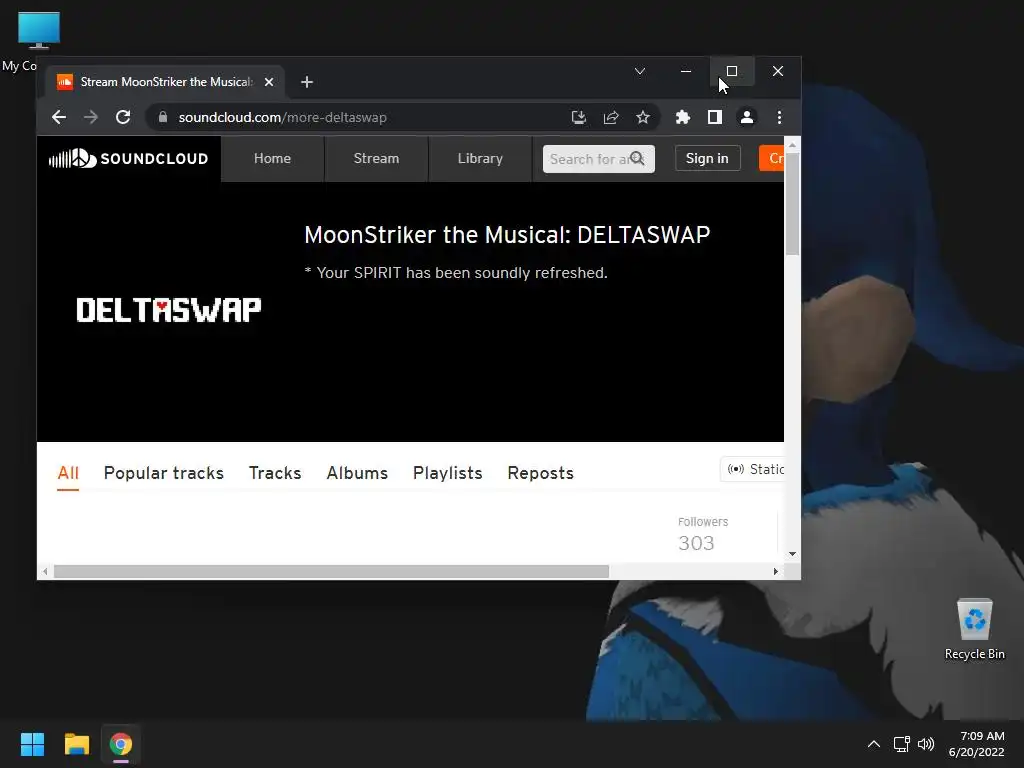
Task: Switch to the Tracks tab
Action: (x=275, y=473)
